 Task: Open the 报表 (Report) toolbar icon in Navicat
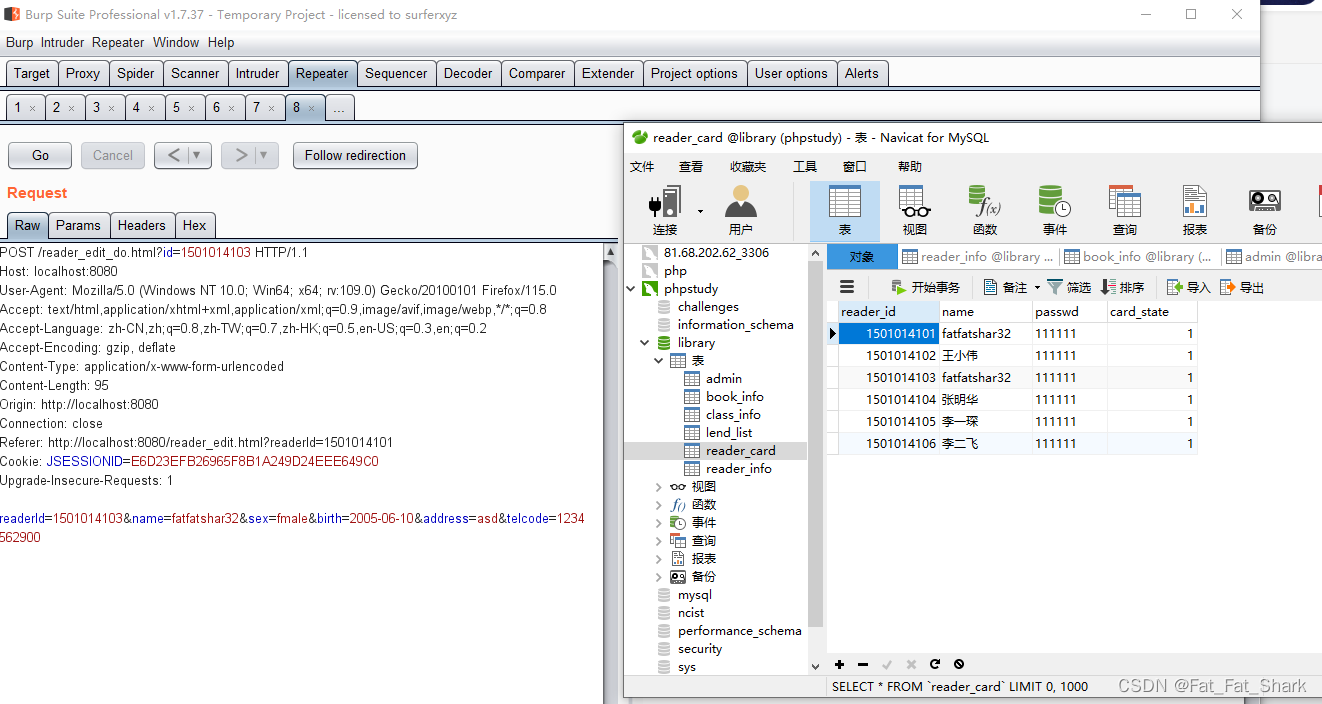1195,211
